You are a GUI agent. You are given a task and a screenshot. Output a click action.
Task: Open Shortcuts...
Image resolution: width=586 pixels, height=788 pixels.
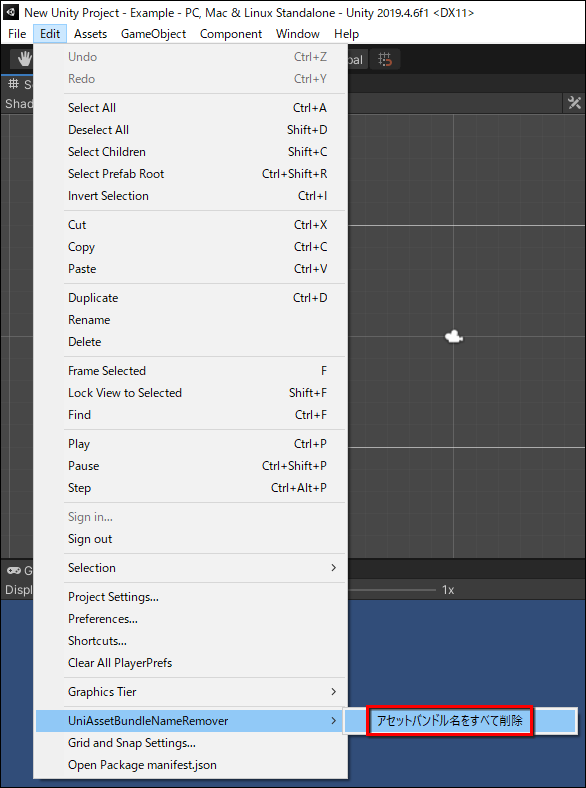(x=190, y=641)
